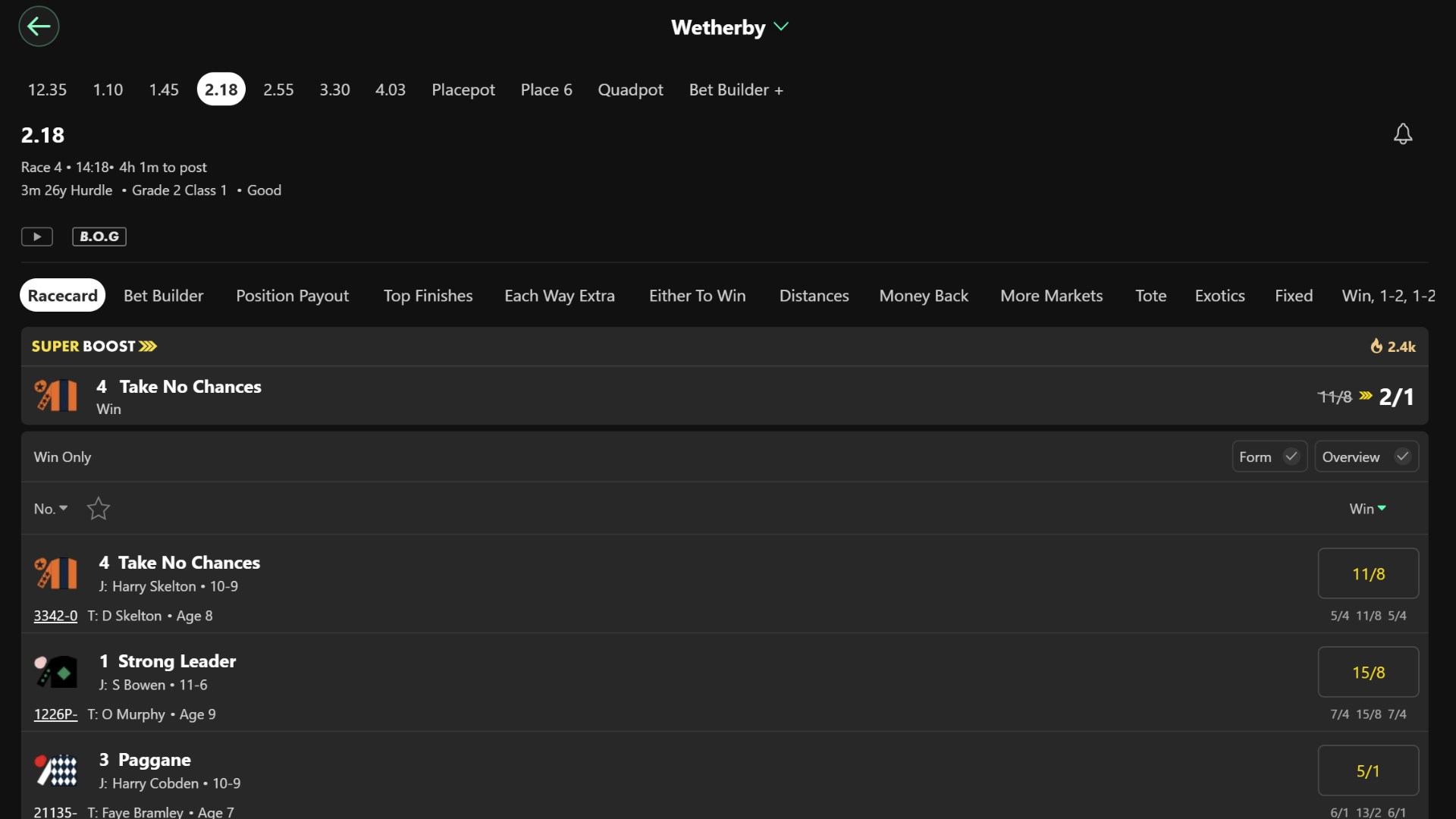Open the Exotics market tab

1220,296
